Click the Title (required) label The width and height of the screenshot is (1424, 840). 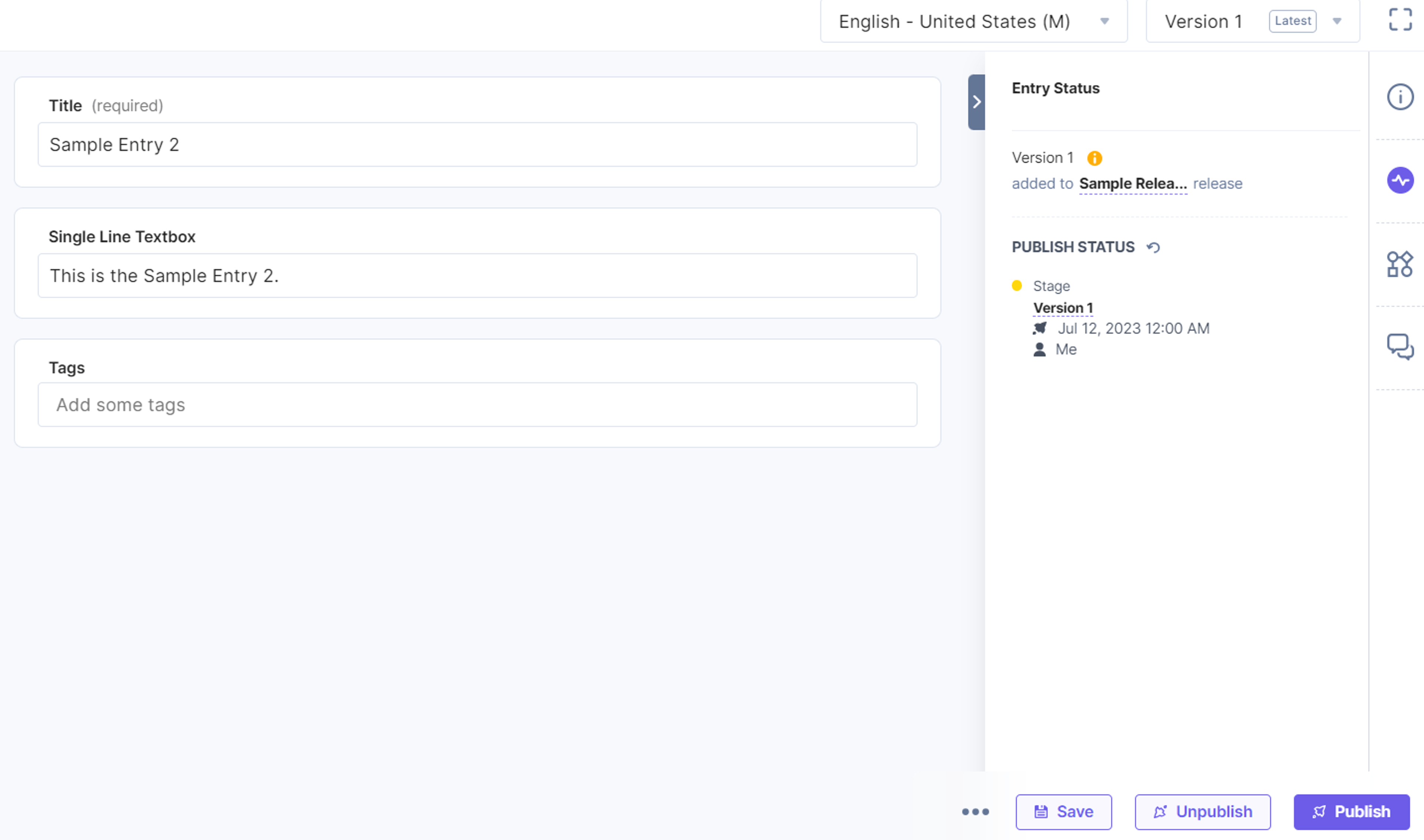point(106,106)
